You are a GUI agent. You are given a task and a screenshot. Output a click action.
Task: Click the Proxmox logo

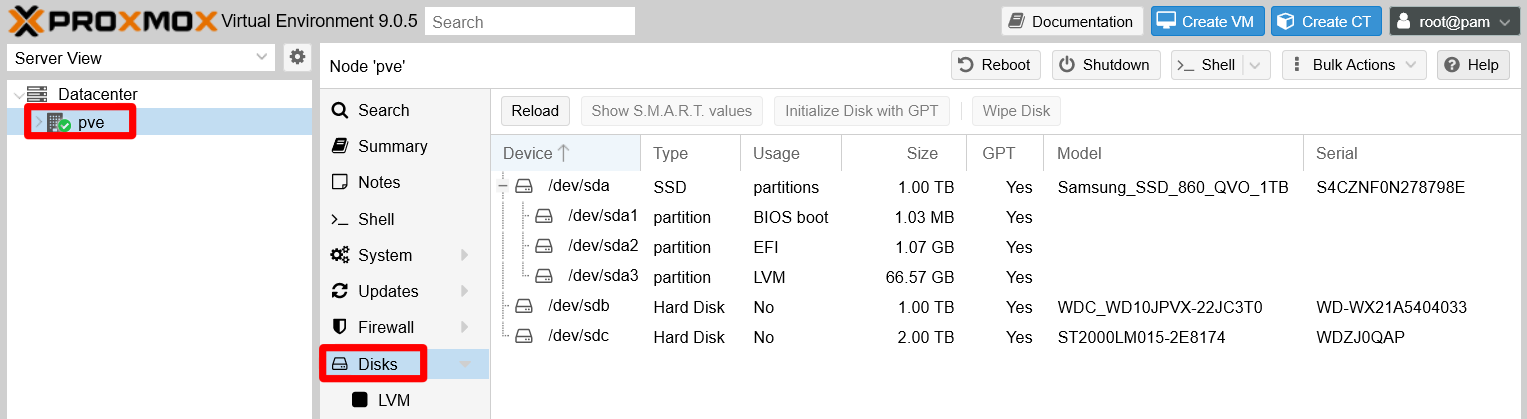(113, 20)
